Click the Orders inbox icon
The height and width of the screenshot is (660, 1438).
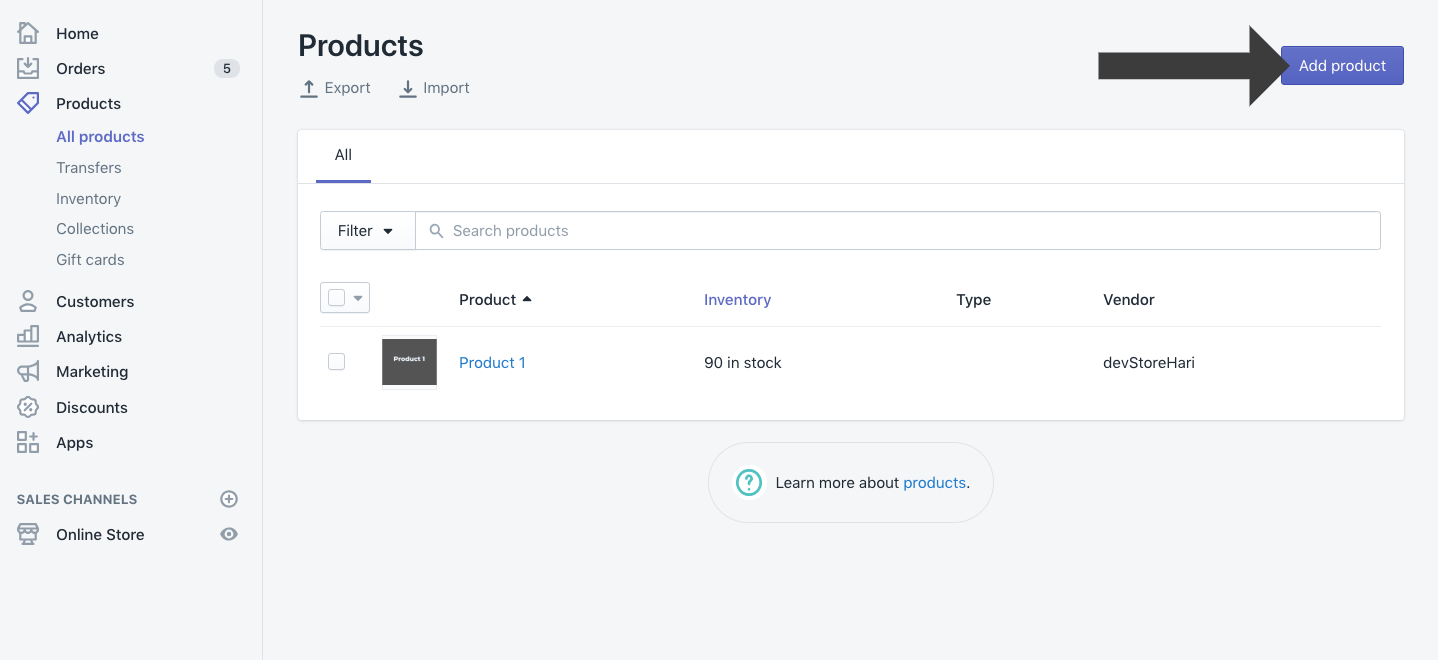[28, 68]
